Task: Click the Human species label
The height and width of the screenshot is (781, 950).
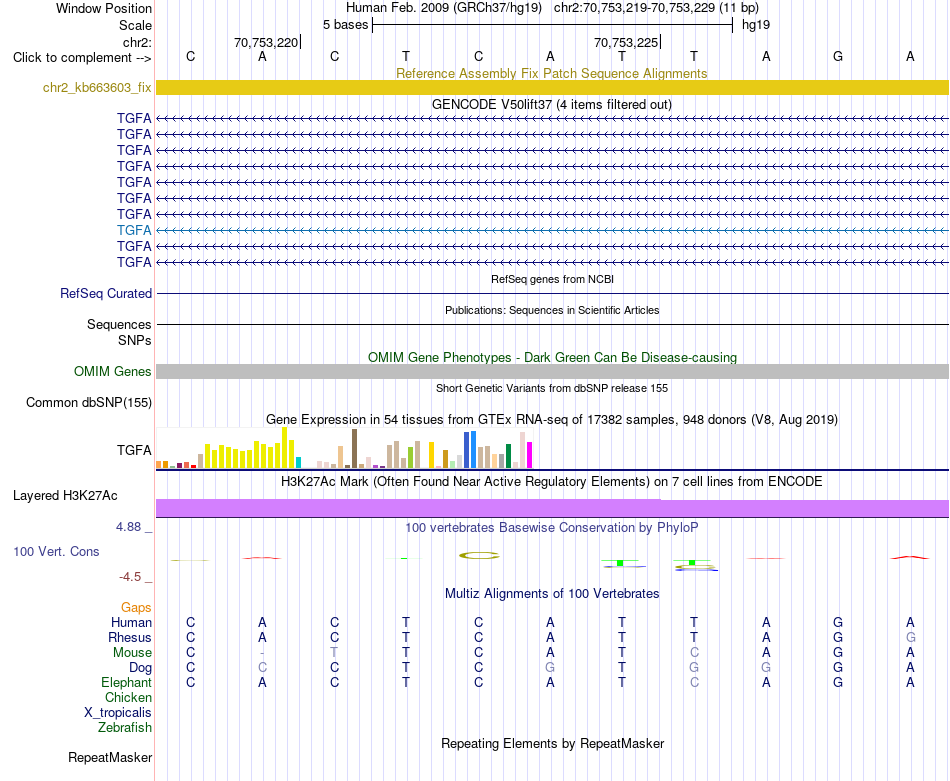Action: point(131,622)
